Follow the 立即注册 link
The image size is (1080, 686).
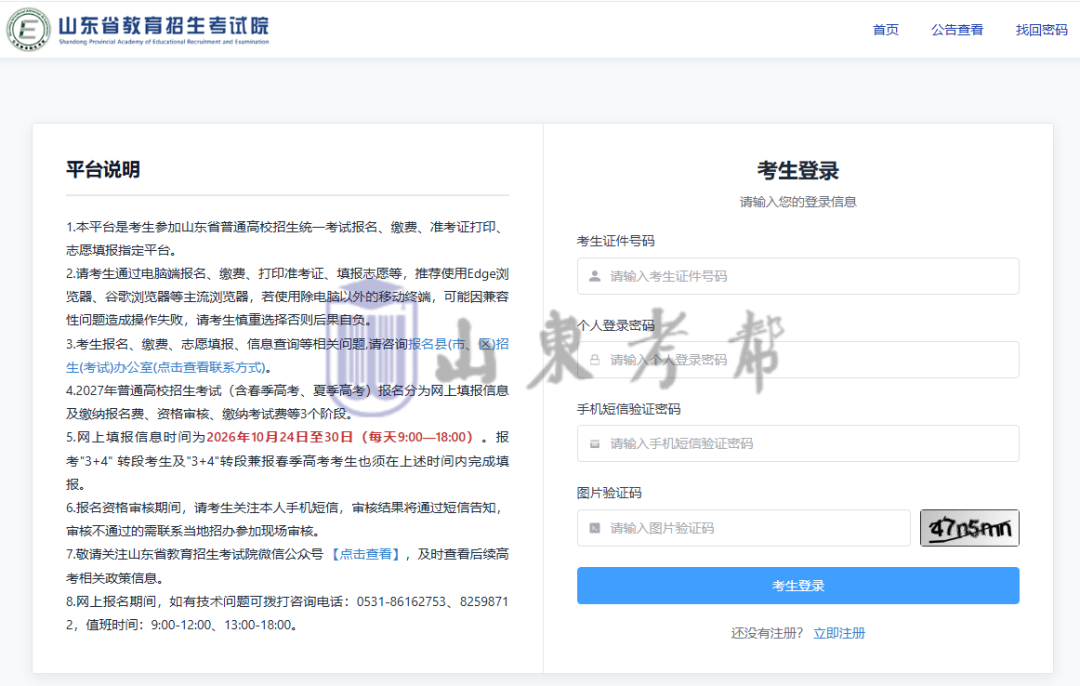(x=839, y=633)
